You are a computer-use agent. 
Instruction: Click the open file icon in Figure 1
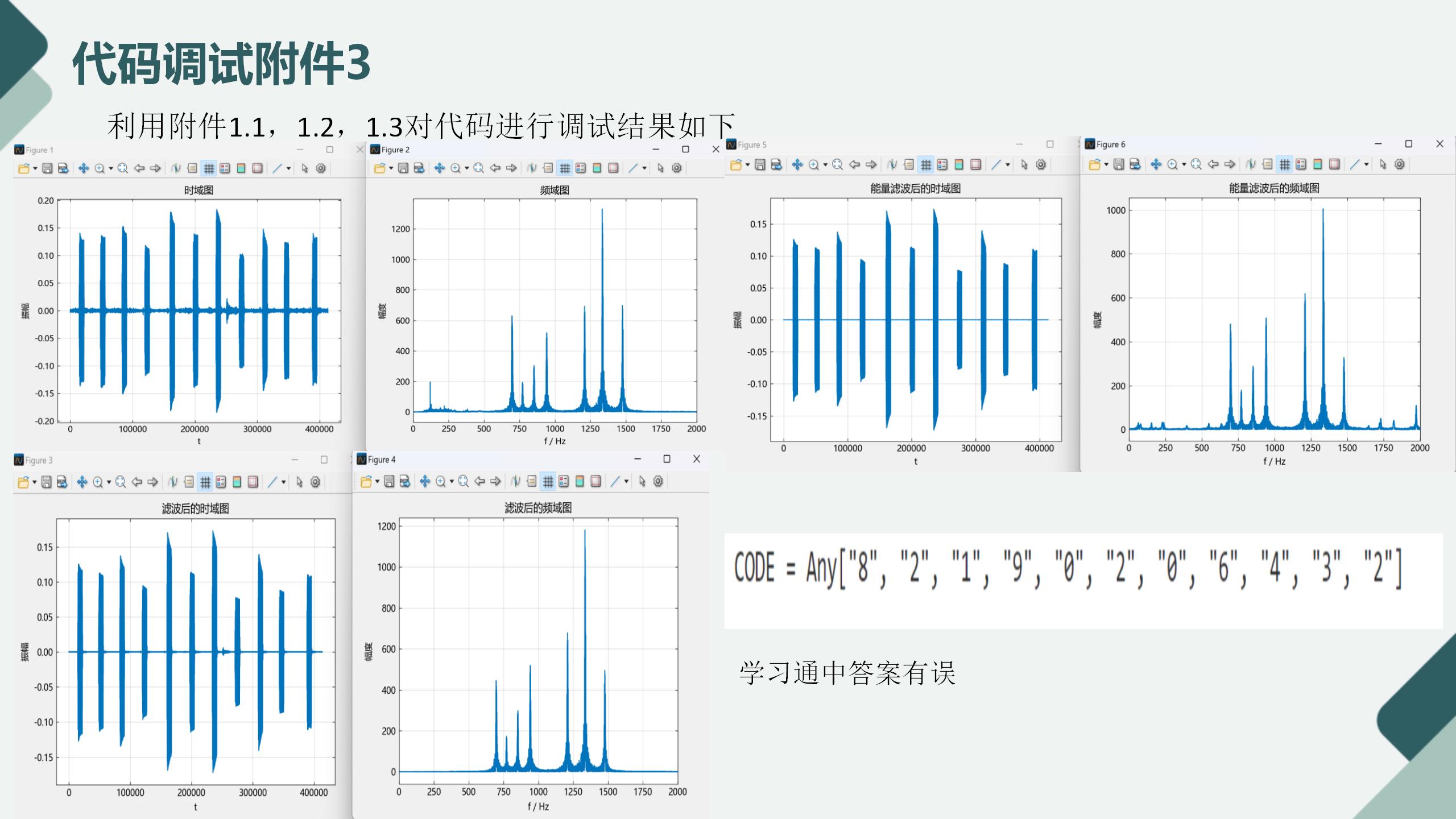pyautogui.click(x=23, y=168)
